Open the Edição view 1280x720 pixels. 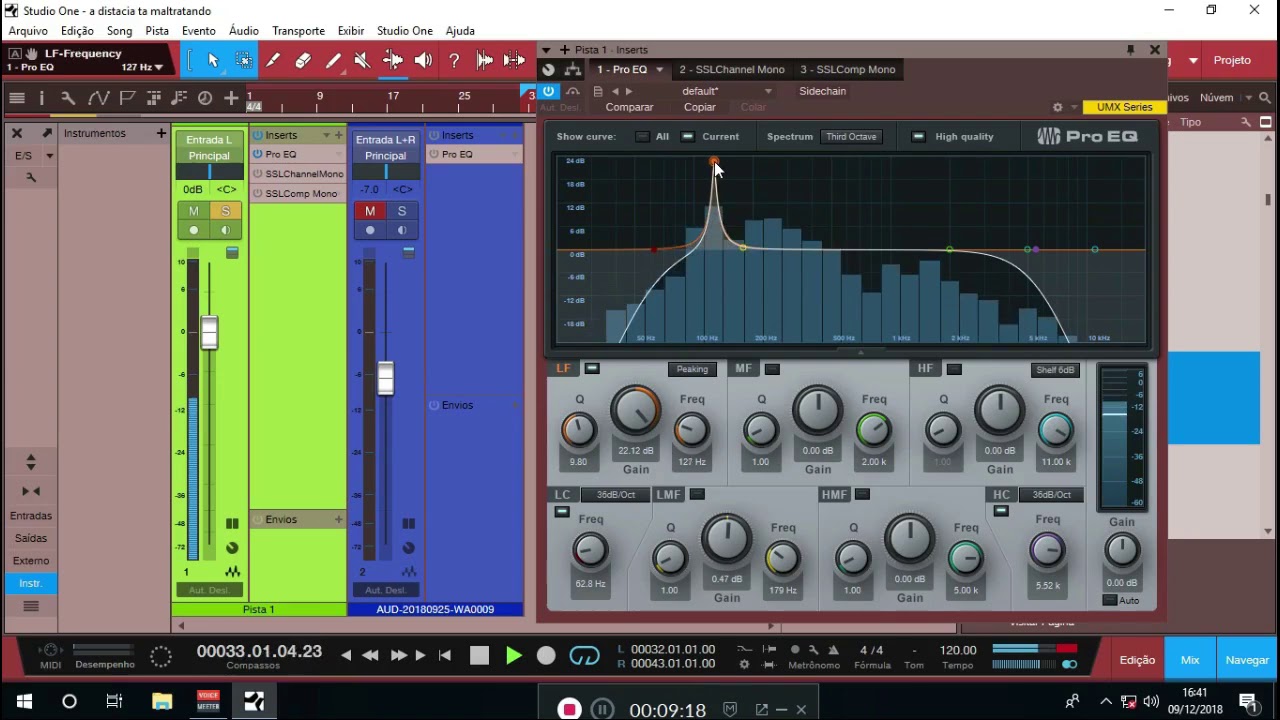click(1137, 660)
